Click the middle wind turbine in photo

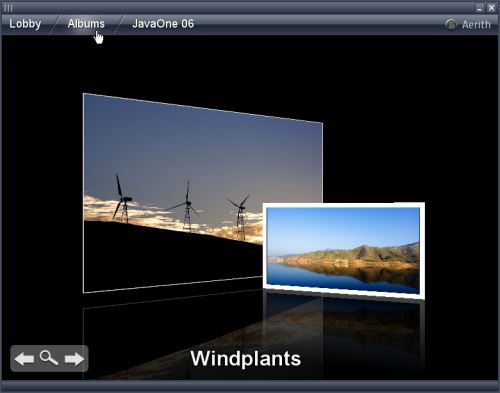click(187, 207)
